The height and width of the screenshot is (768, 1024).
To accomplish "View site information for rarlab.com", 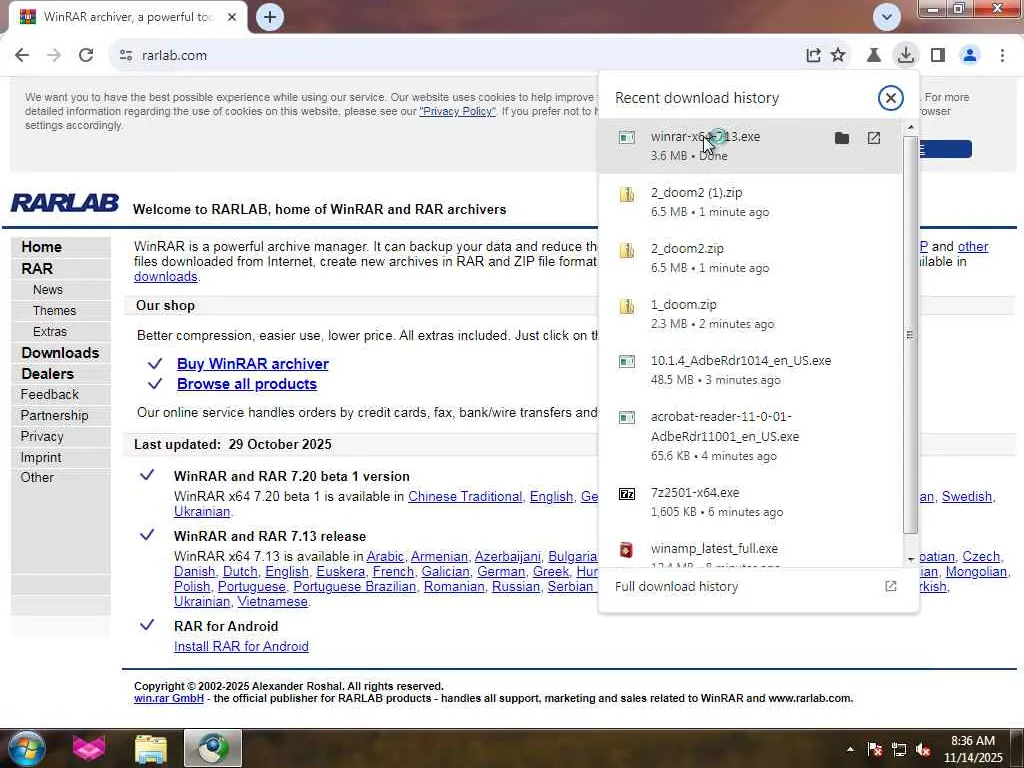I will point(126,56).
